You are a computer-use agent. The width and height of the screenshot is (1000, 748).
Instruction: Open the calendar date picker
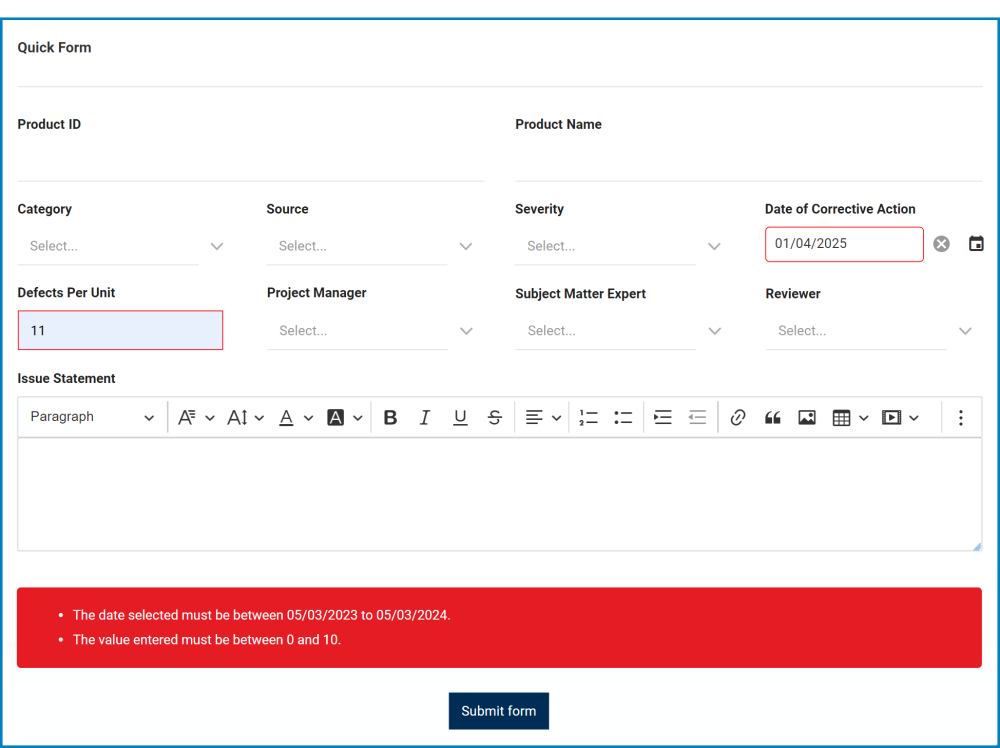click(x=976, y=243)
